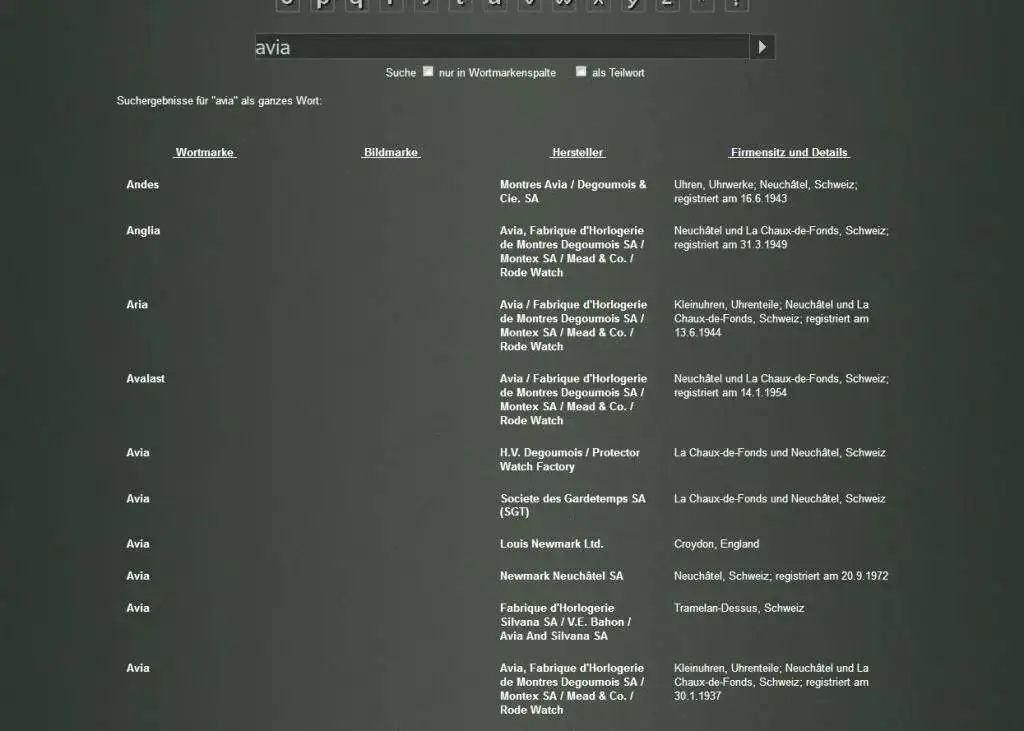
Task: Click 'Montres Avia / Degoumois & Cie. SA'
Action: [x=573, y=191]
